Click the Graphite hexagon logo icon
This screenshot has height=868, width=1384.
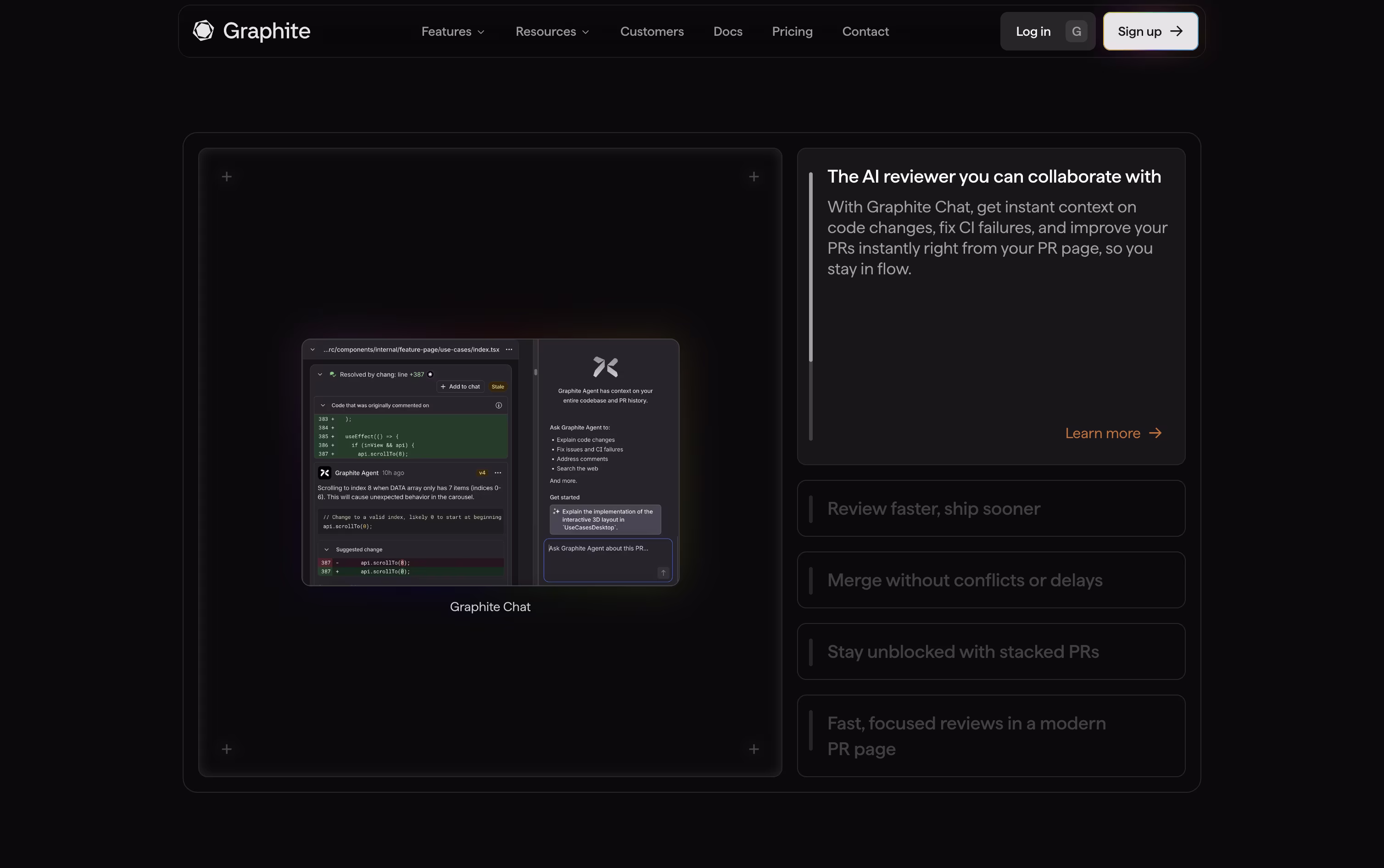point(203,31)
